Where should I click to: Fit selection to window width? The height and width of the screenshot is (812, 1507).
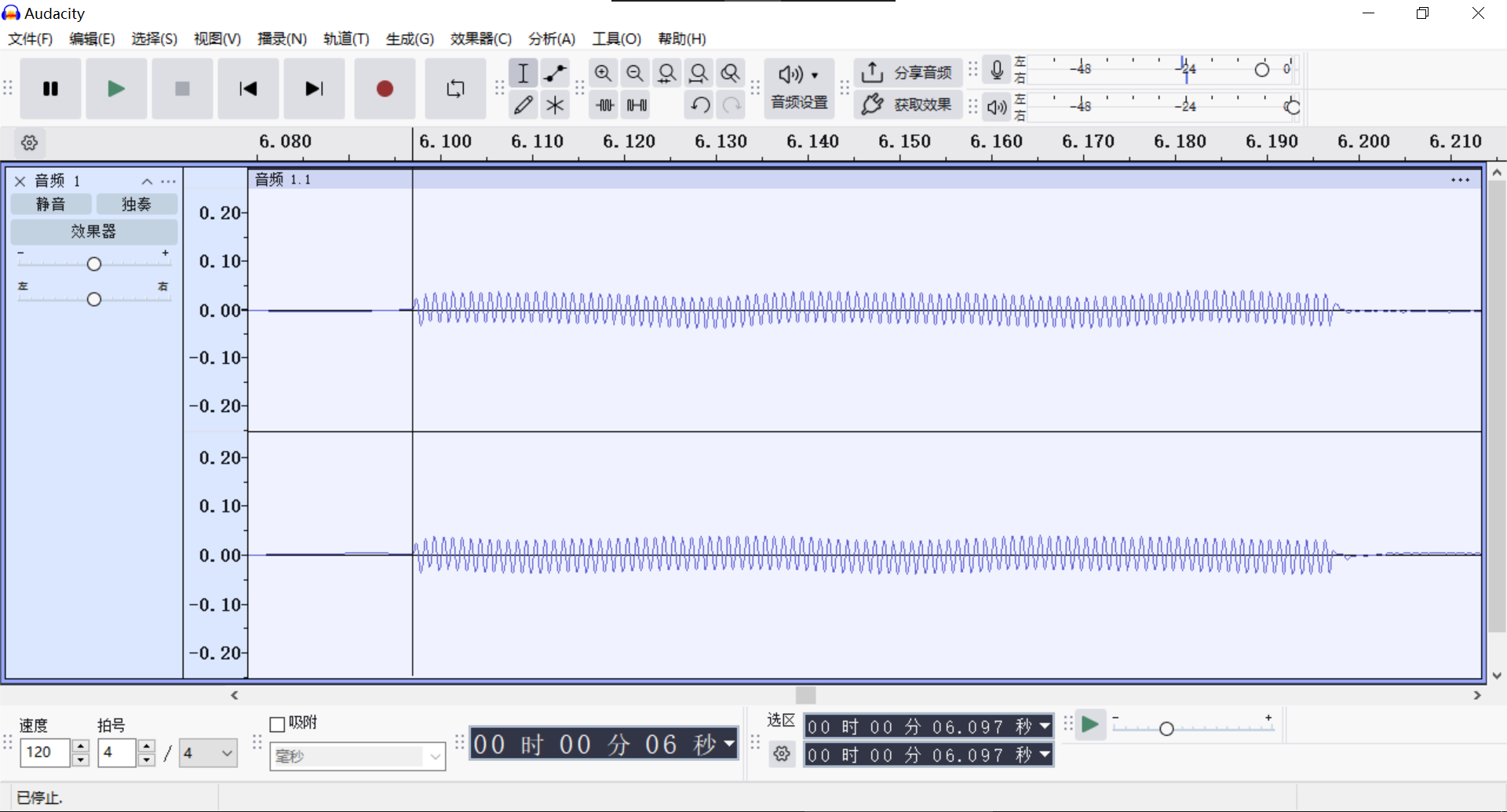coord(666,73)
